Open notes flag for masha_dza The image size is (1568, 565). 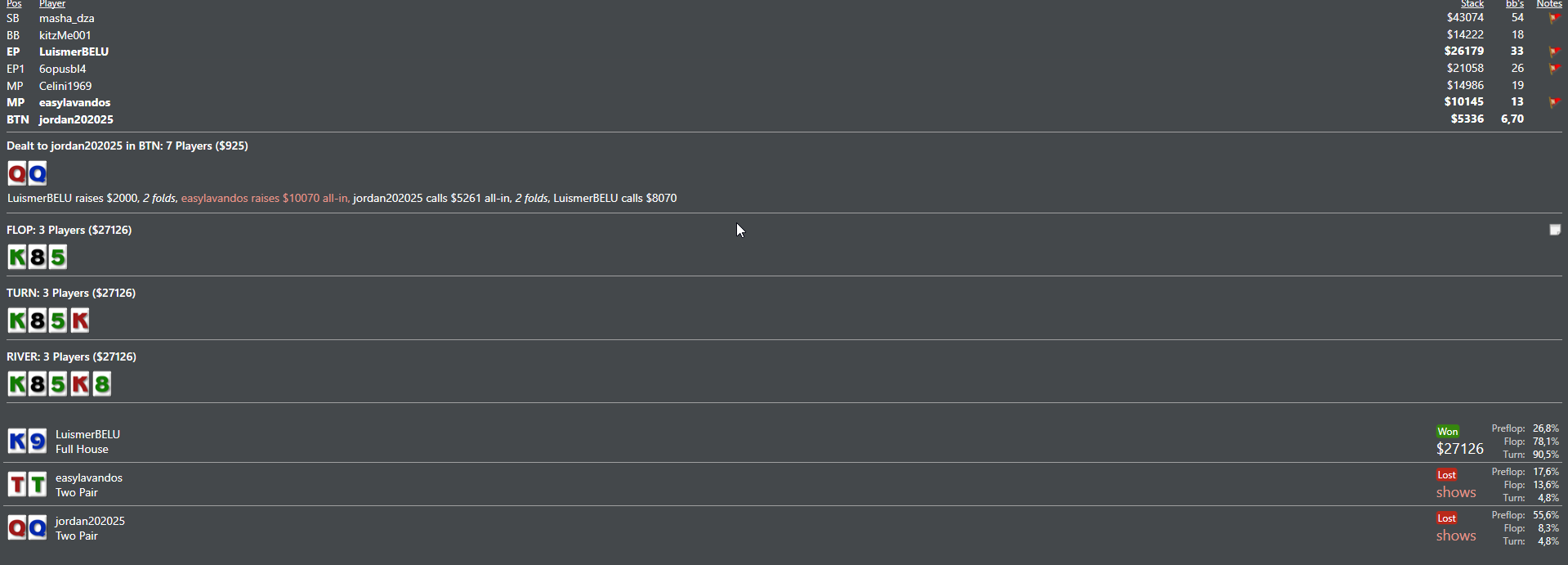(x=1554, y=18)
